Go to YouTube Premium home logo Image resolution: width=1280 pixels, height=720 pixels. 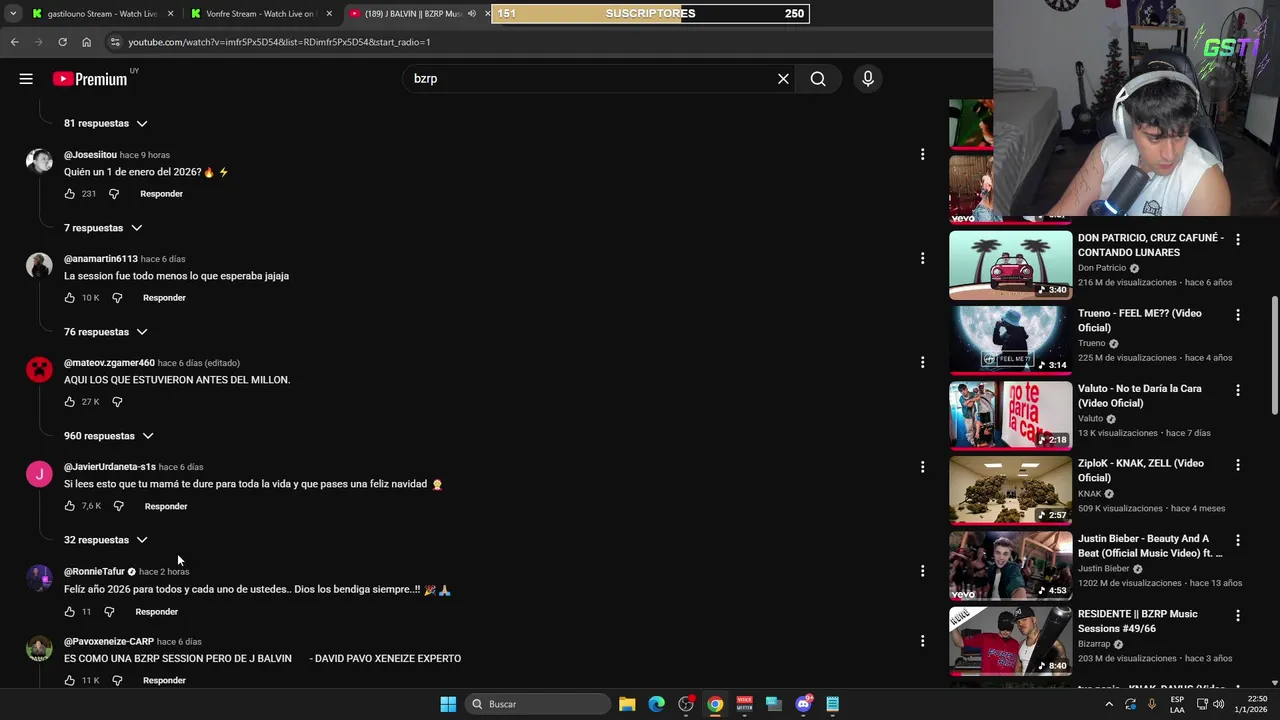point(90,79)
